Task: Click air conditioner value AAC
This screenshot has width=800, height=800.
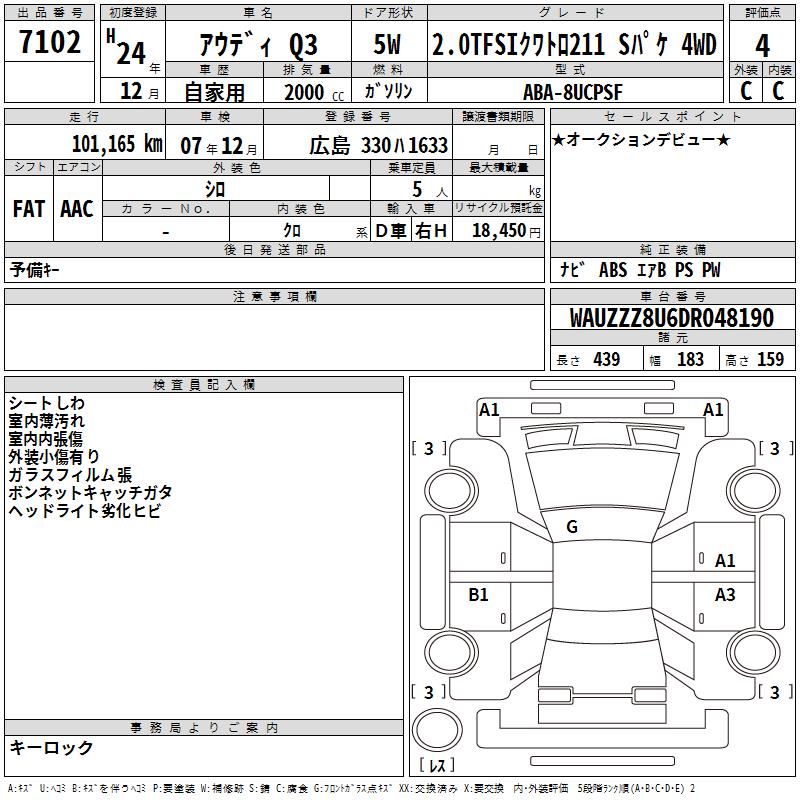Action: click(x=77, y=209)
